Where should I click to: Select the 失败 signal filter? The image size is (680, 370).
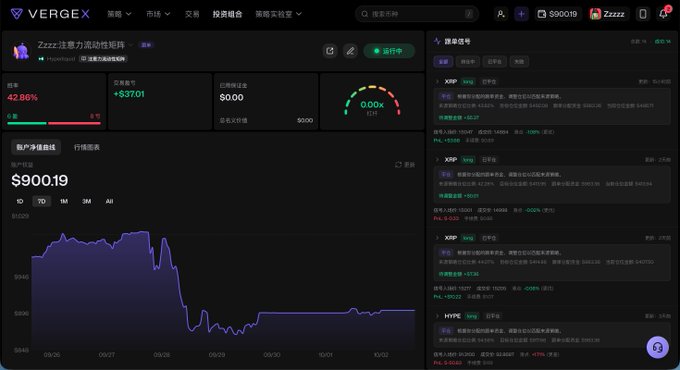(519, 62)
